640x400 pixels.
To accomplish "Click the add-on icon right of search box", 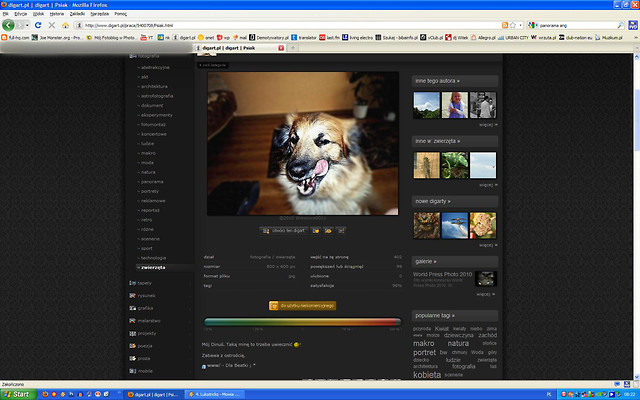I will click(x=633, y=25).
